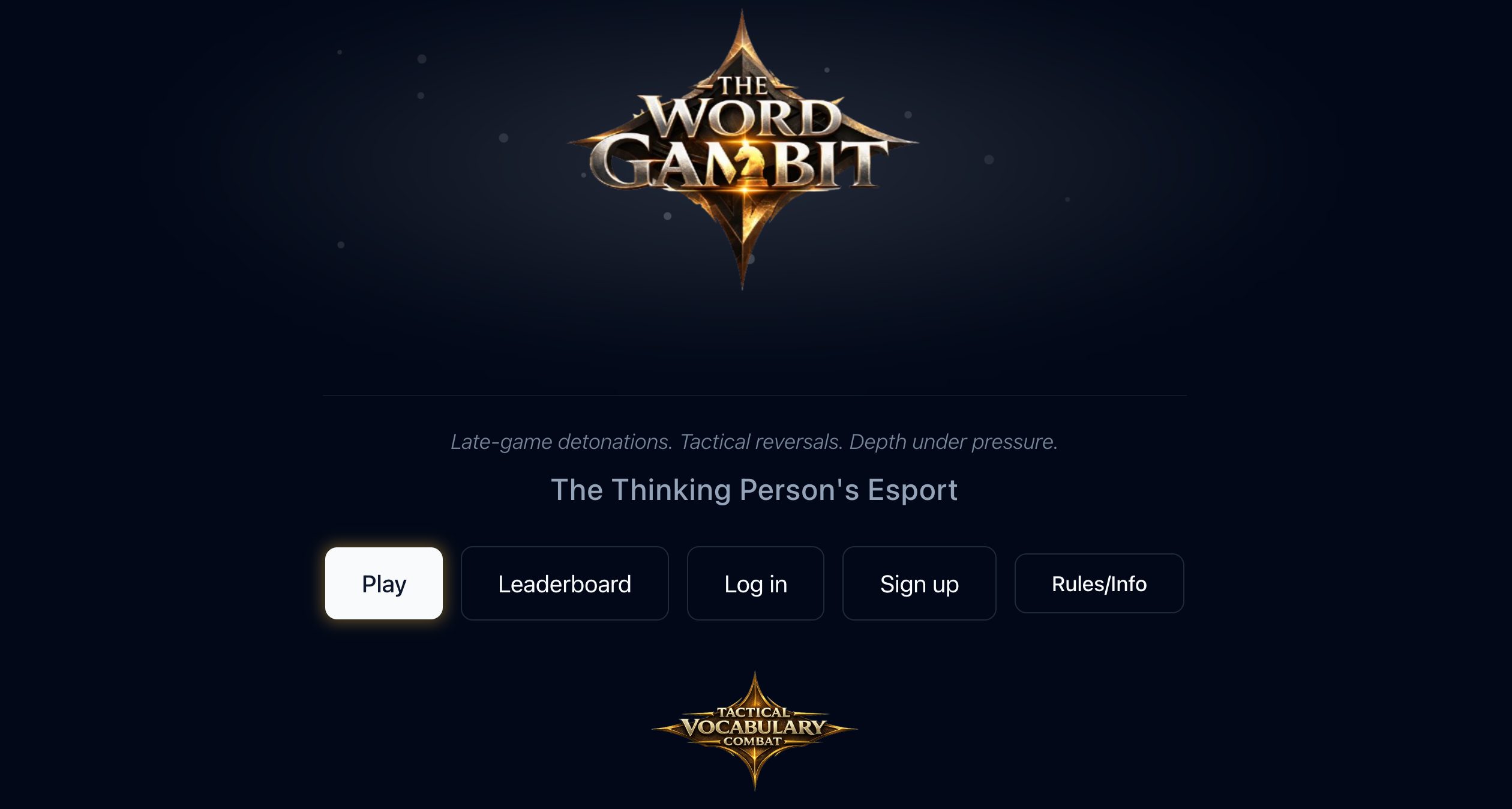Click the VOCABULARY text in the bottom emblem

(x=754, y=727)
